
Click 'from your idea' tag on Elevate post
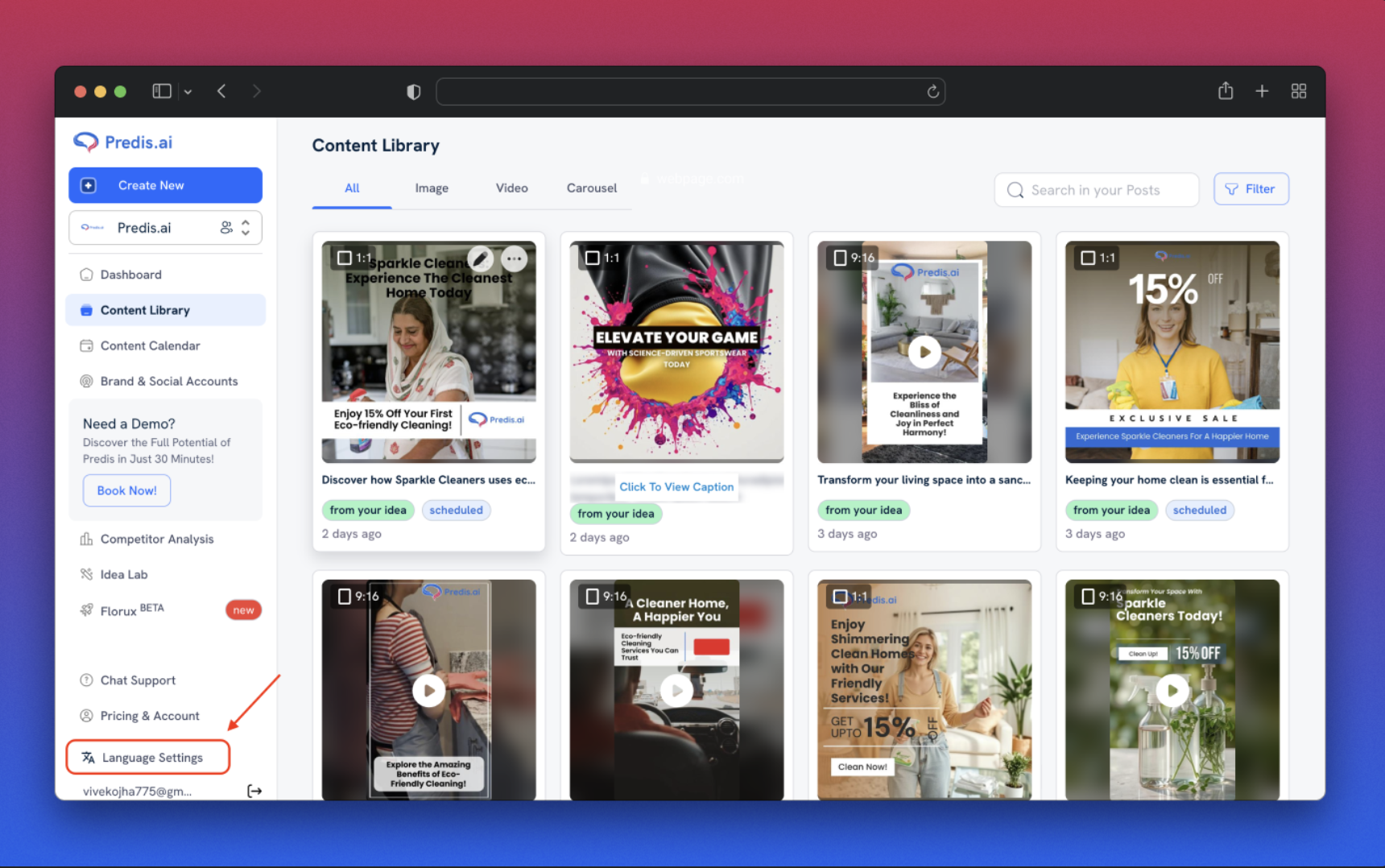(616, 514)
